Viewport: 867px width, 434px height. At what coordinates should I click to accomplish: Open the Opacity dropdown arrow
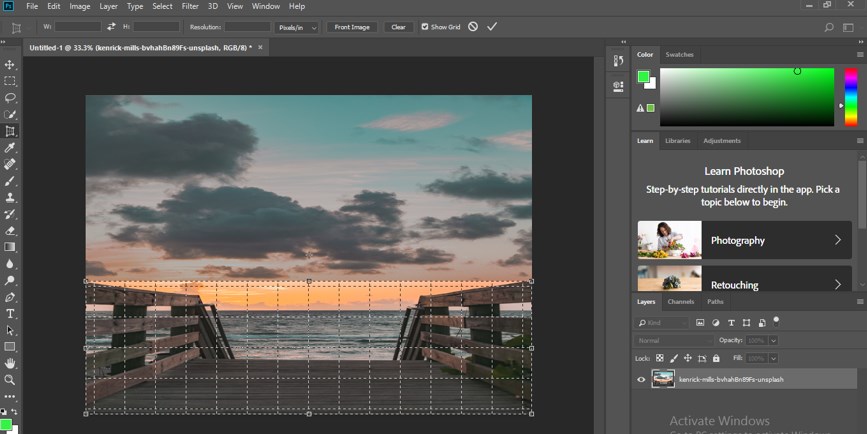(773, 341)
